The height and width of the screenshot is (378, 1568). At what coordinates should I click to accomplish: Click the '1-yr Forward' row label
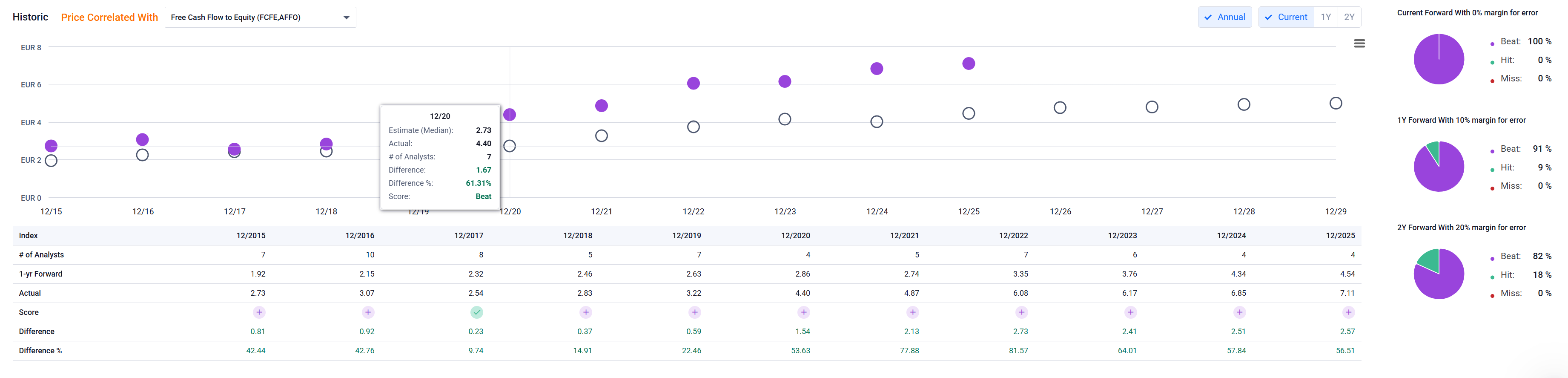[41, 274]
